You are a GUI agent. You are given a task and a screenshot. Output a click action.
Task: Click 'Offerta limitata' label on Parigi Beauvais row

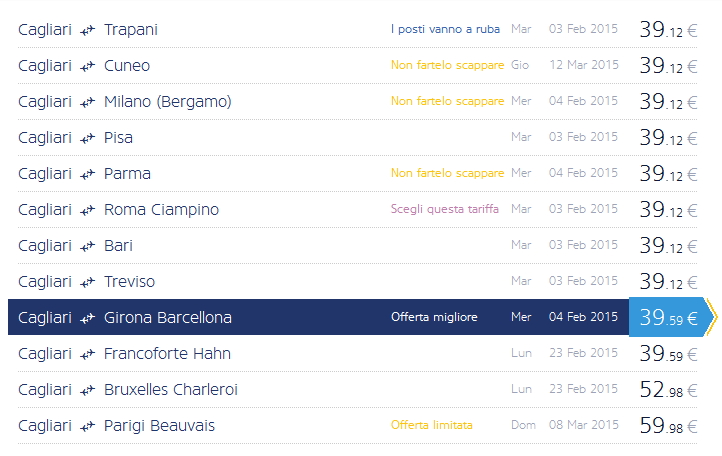pos(431,426)
